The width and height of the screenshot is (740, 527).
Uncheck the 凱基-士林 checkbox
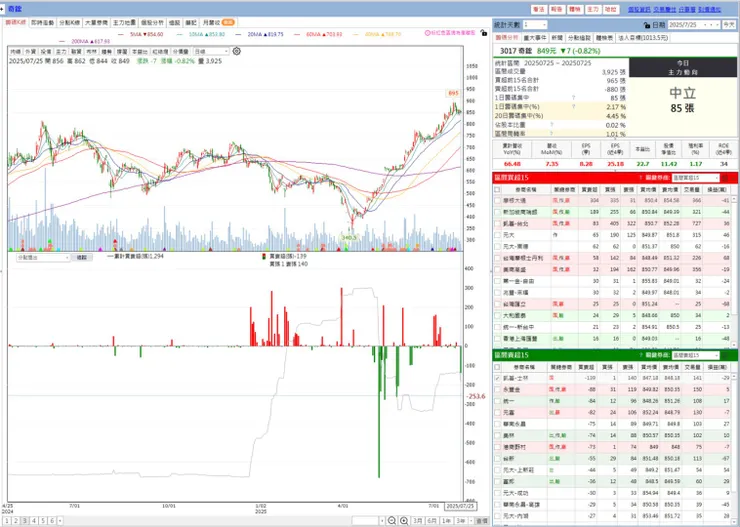(497, 378)
